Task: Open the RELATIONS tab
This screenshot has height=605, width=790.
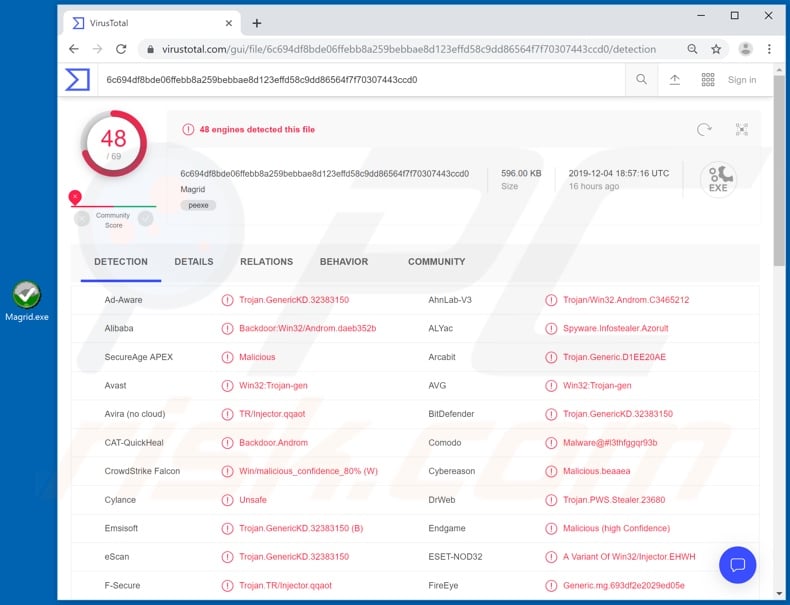Action: pyautogui.click(x=266, y=262)
